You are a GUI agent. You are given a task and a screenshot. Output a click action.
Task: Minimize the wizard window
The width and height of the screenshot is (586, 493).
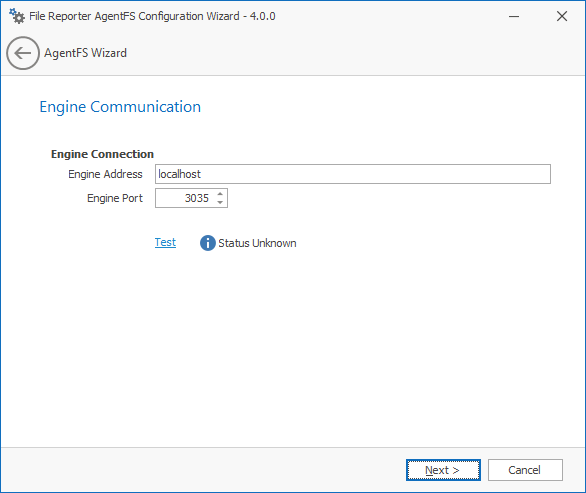pos(514,16)
